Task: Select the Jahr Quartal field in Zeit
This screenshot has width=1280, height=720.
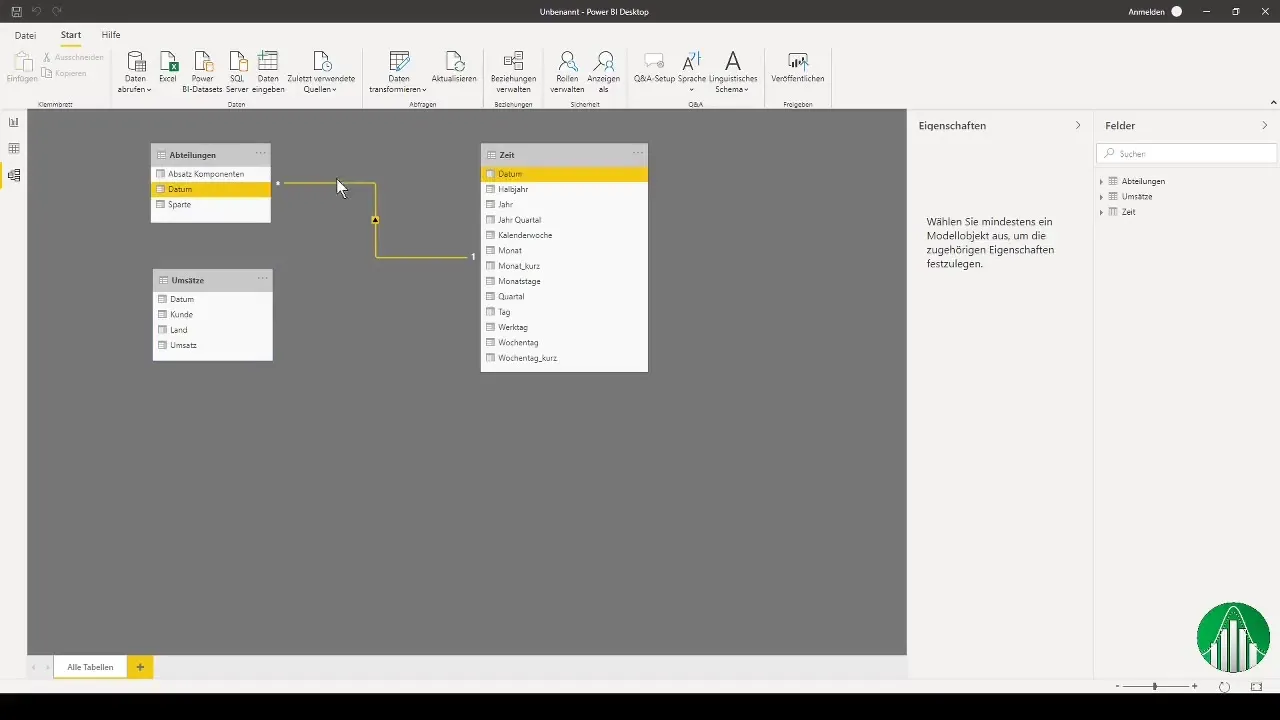Action: [x=564, y=220]
